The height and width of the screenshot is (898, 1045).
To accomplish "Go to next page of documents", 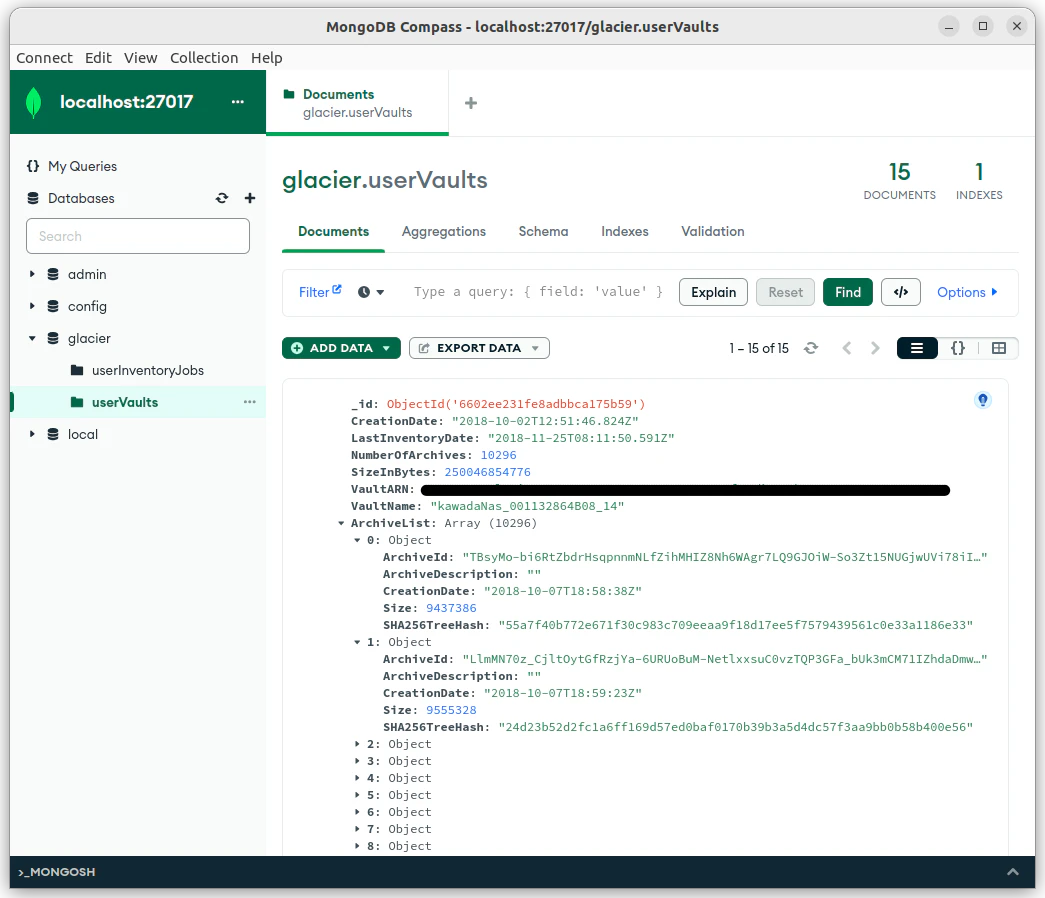I will [875, 348].
